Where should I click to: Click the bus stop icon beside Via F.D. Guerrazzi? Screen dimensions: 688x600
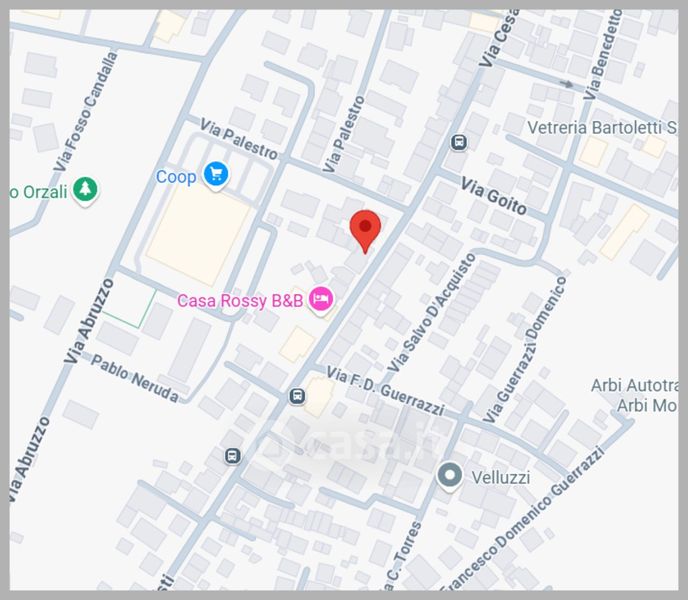297,396
